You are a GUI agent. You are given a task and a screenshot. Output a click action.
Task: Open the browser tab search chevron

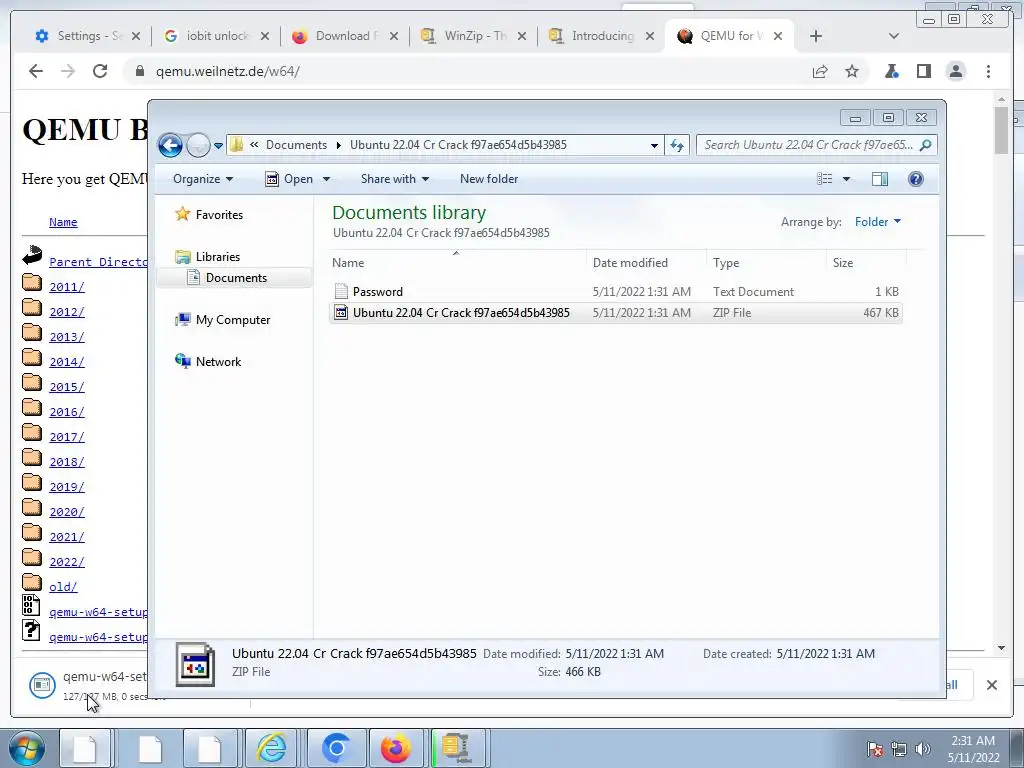894,36
